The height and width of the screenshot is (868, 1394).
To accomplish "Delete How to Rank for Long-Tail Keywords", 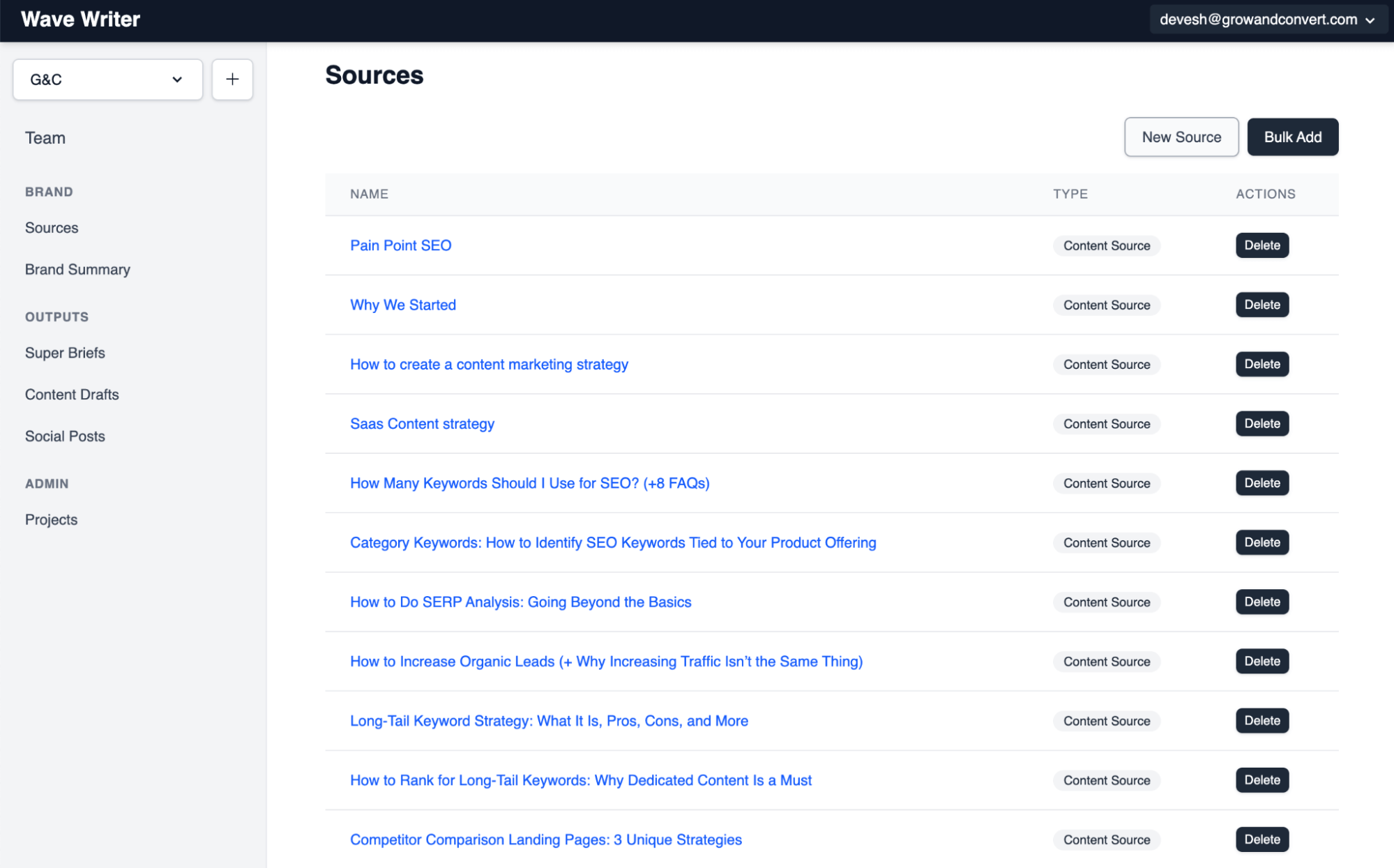I will pyautogui.click(x=1262, y=780).
